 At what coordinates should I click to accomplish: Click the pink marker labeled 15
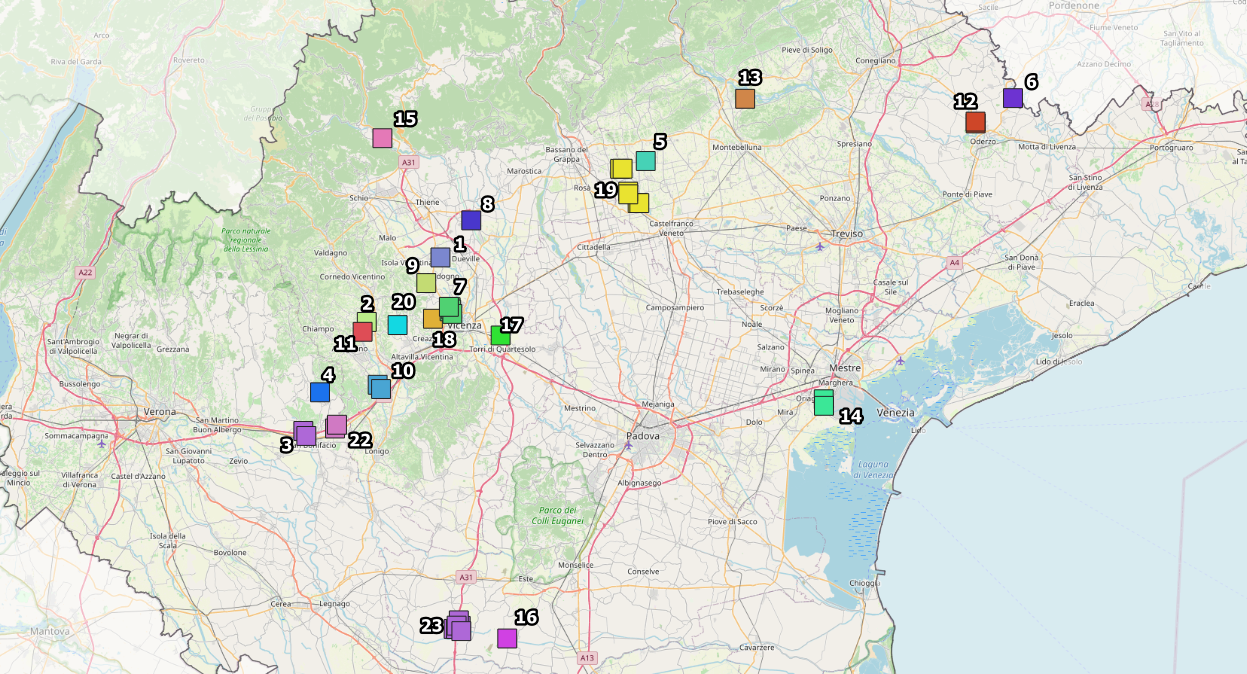click(x=382, y=138)
